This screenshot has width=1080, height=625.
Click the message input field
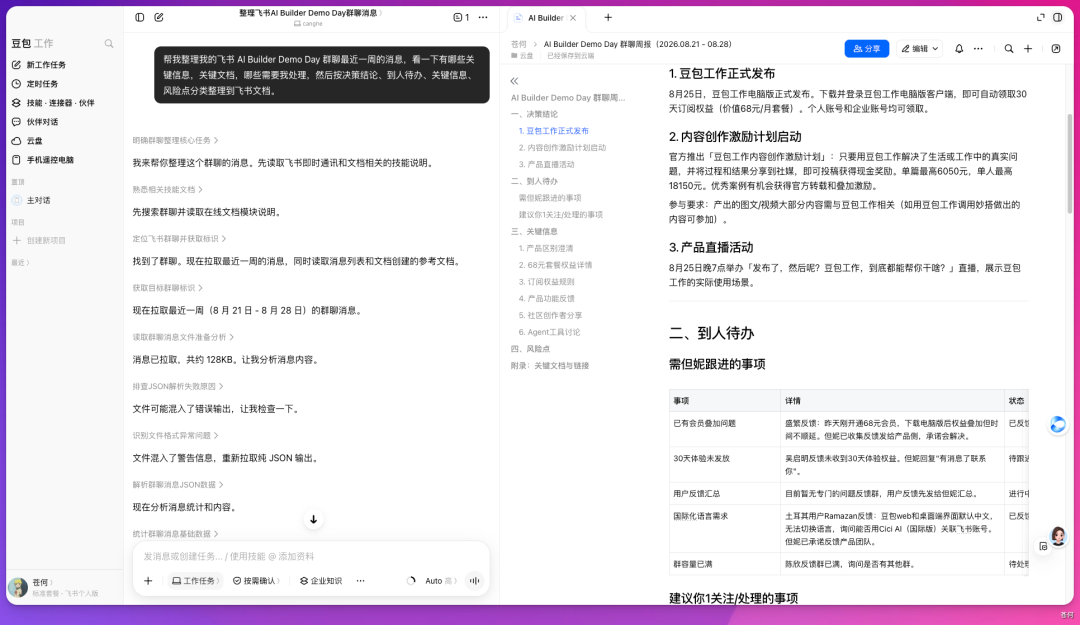tap(310, 556)
